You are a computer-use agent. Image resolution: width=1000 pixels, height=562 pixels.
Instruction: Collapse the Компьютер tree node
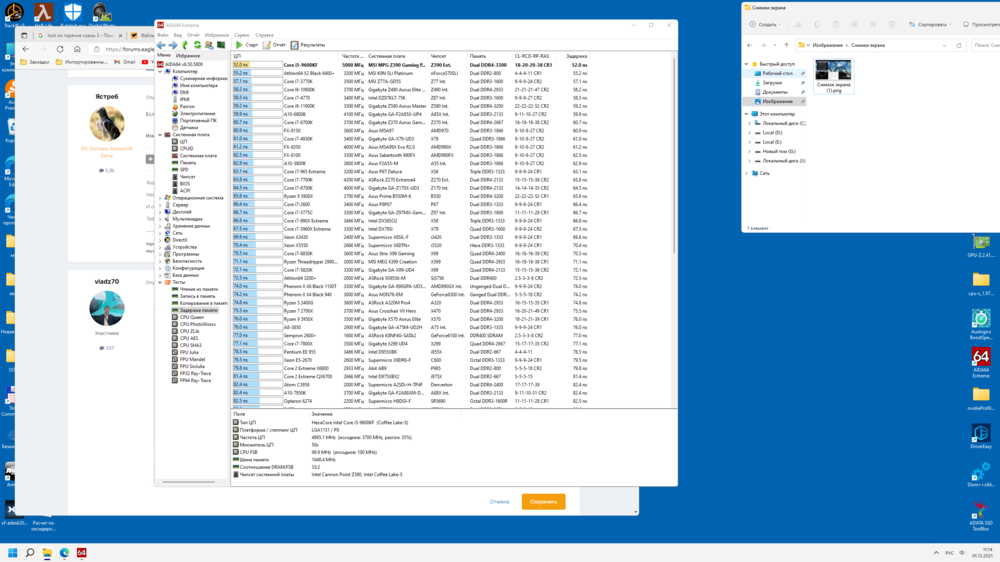pos(160,71)
